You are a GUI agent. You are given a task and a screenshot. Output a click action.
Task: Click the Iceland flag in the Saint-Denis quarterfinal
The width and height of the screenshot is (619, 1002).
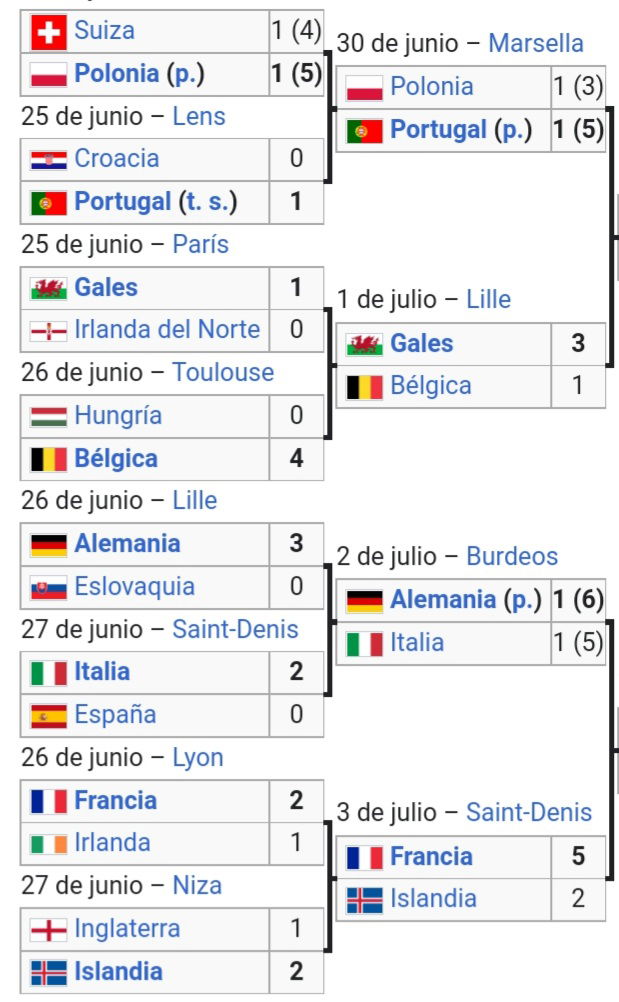coord(364,900)
